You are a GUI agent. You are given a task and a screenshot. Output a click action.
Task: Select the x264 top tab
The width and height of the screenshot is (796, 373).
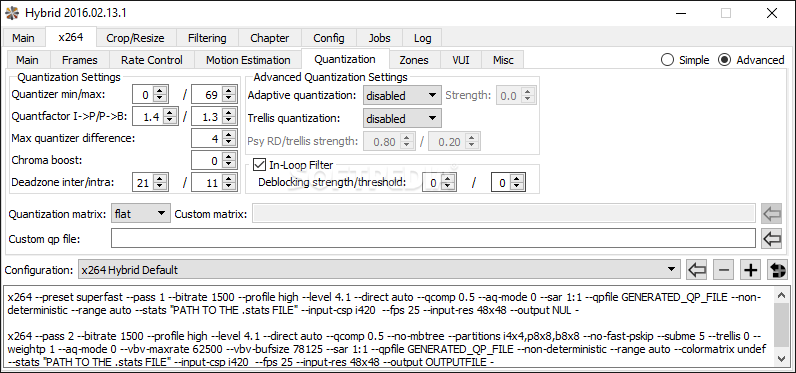(x=71, y=37)
